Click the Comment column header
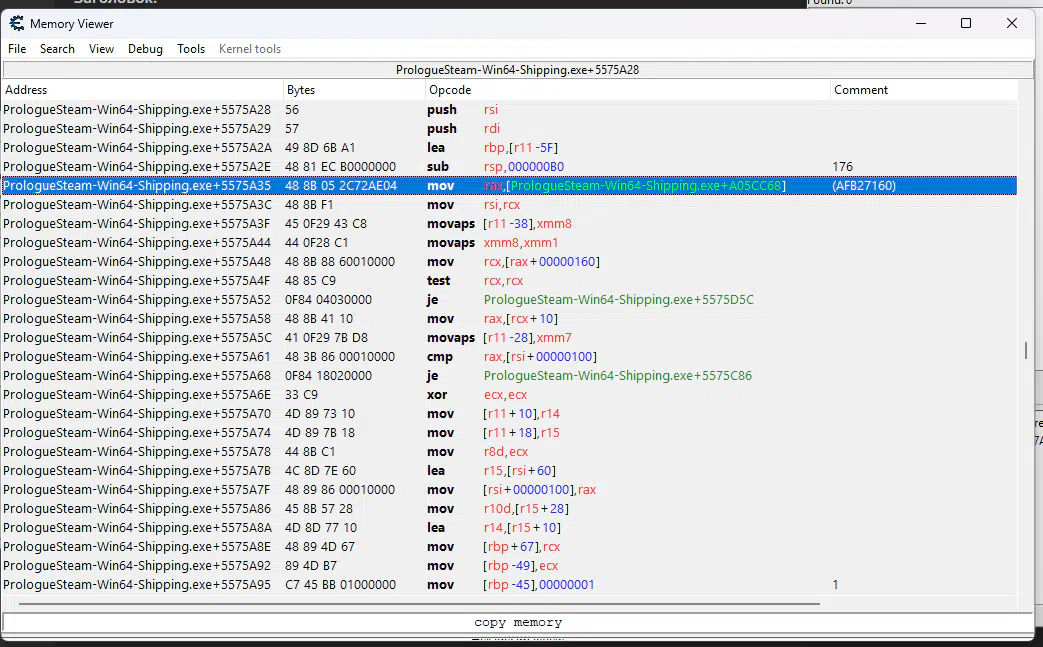The image size is (1043, 647). [x=923, y=90]
